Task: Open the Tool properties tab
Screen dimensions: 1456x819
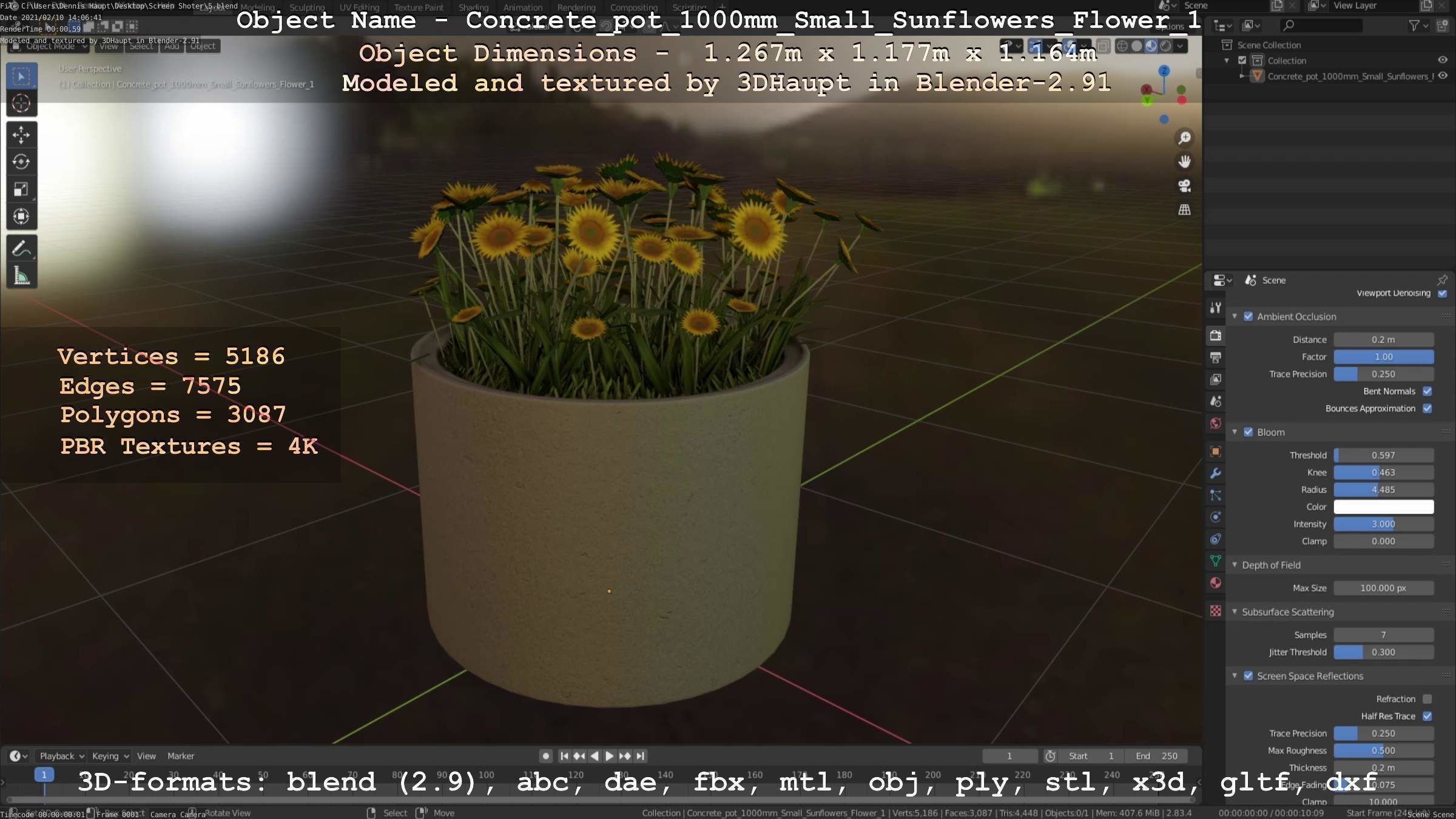Action: pyautogui.click(x=1215, y=308)
